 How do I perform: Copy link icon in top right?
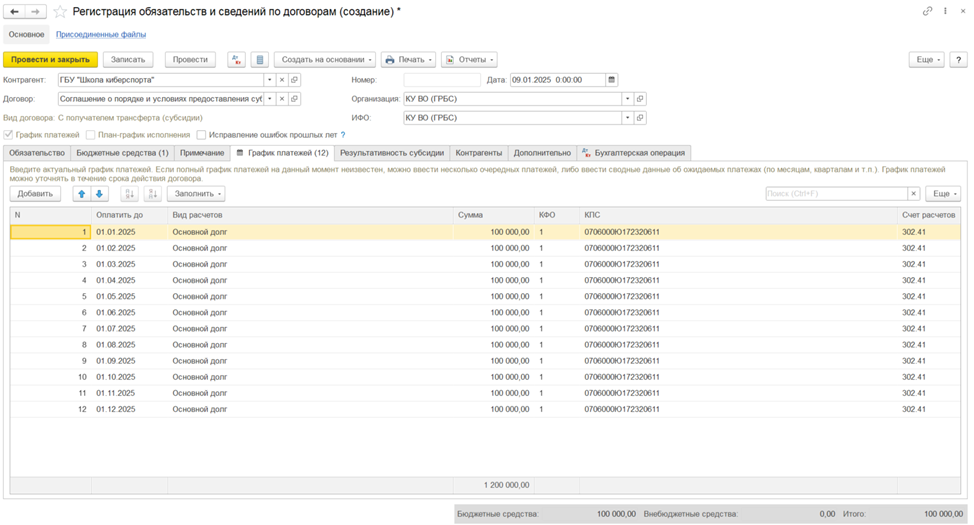[927, 11]
